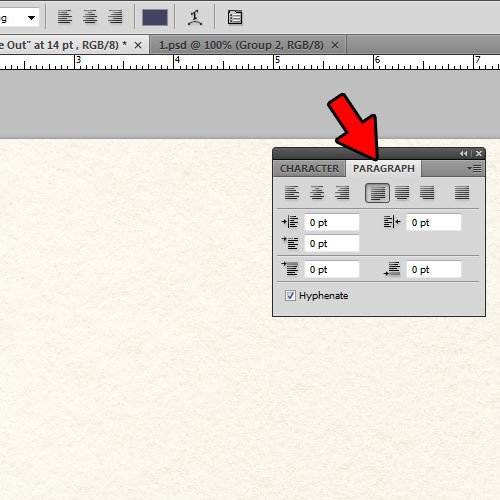This screenshot has width=500, height=500.
Task: Toggle the Character and Paragraph panels icon
Action: click(x=235, y=17)
